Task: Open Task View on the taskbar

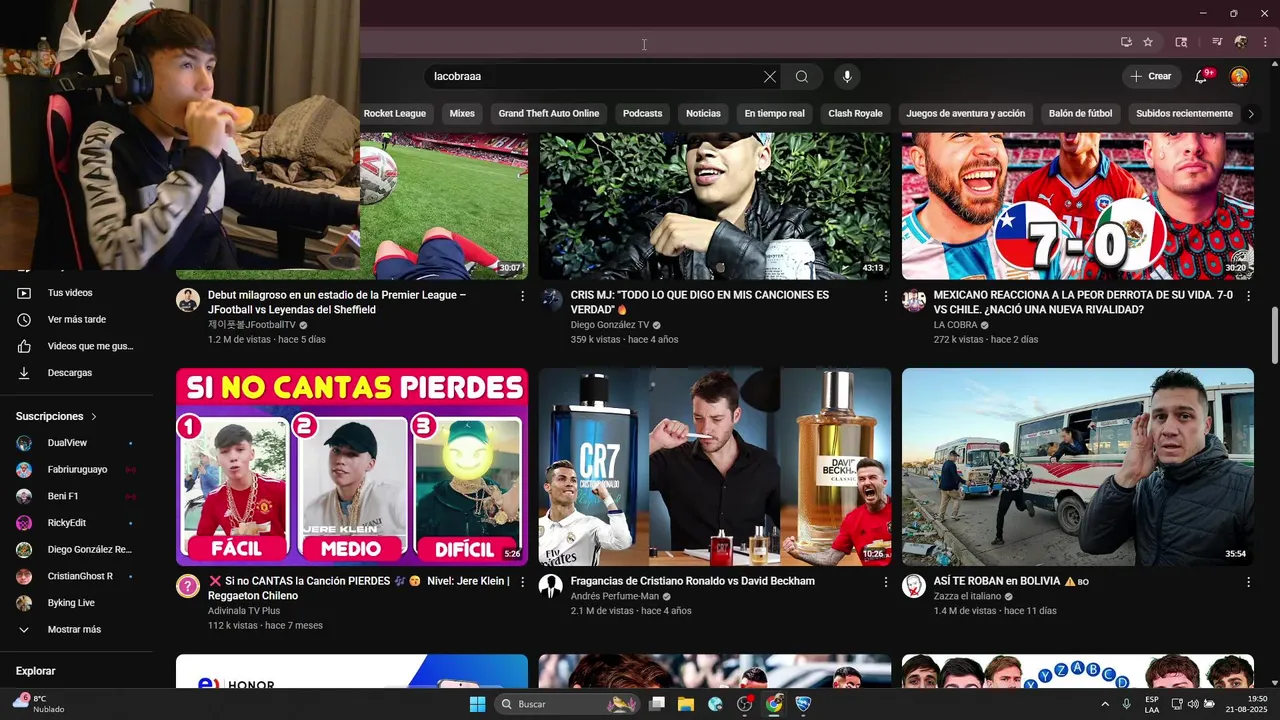Action: 657,704
